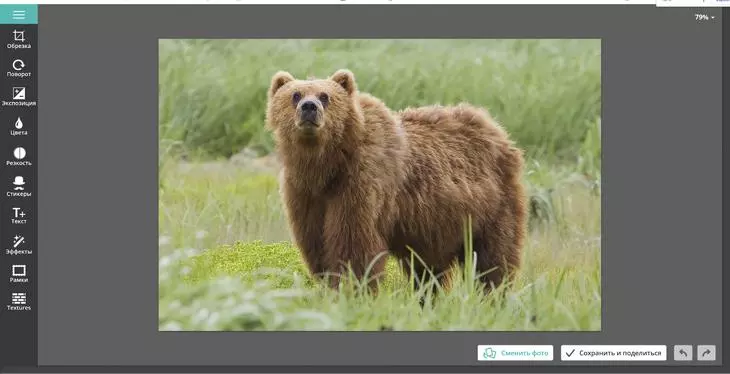The height and width of the screenshot is (374, 730).
Task: Open the Цвета colors tool
Action: coord(19,126)
